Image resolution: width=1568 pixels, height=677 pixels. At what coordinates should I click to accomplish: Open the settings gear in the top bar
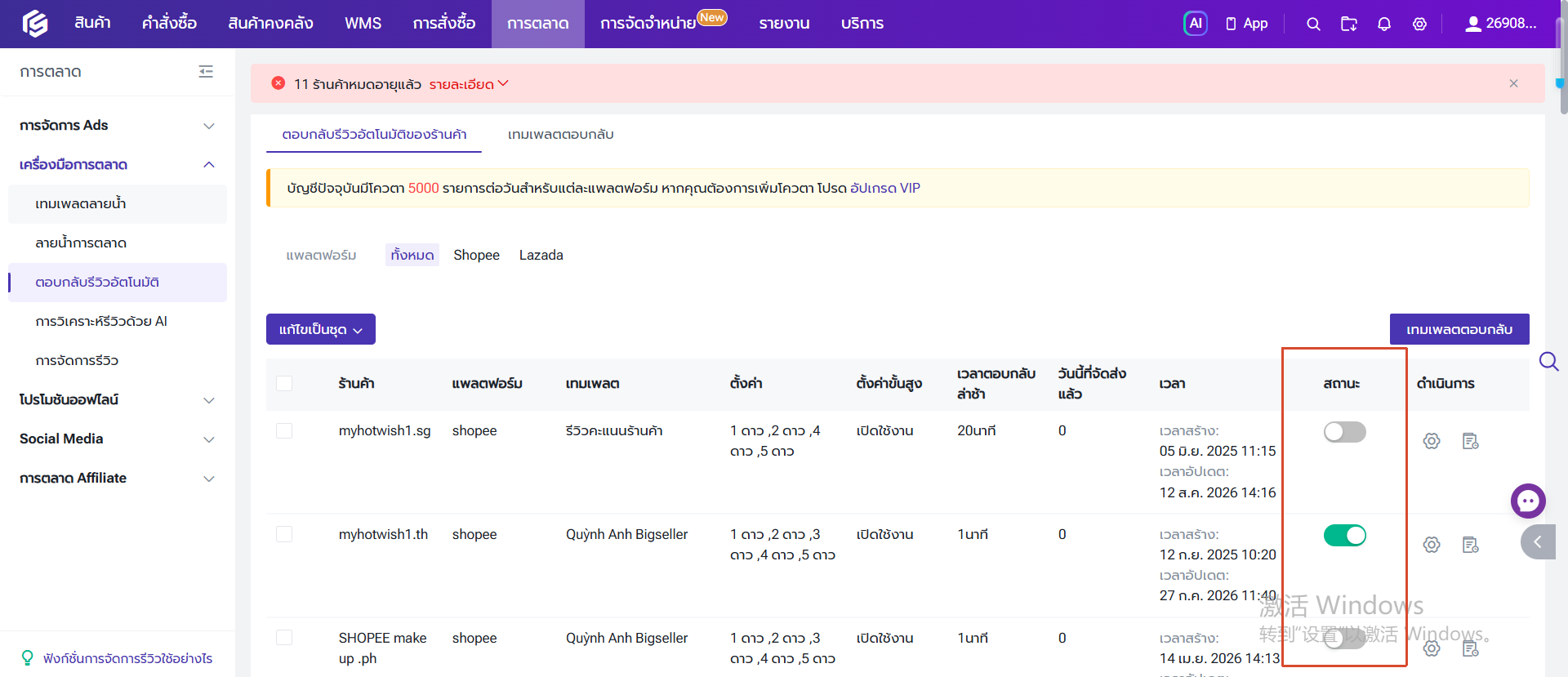(x=1420, y=24)
